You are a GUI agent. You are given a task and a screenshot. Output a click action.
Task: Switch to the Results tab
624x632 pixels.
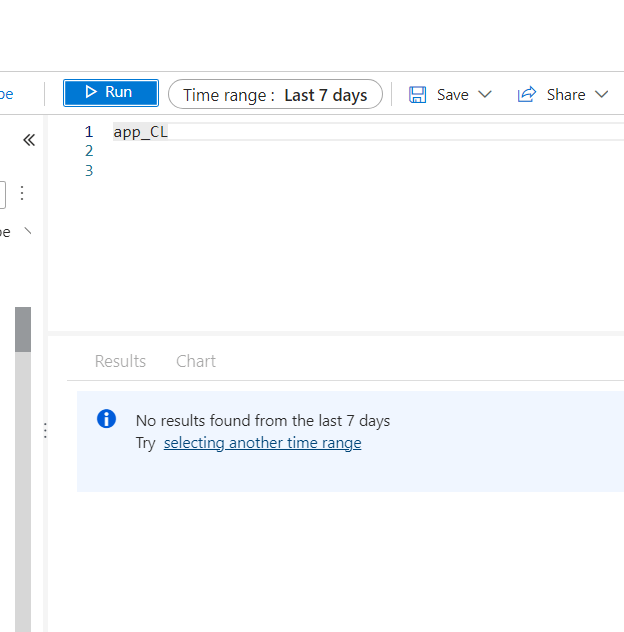[x=120, y=361]
